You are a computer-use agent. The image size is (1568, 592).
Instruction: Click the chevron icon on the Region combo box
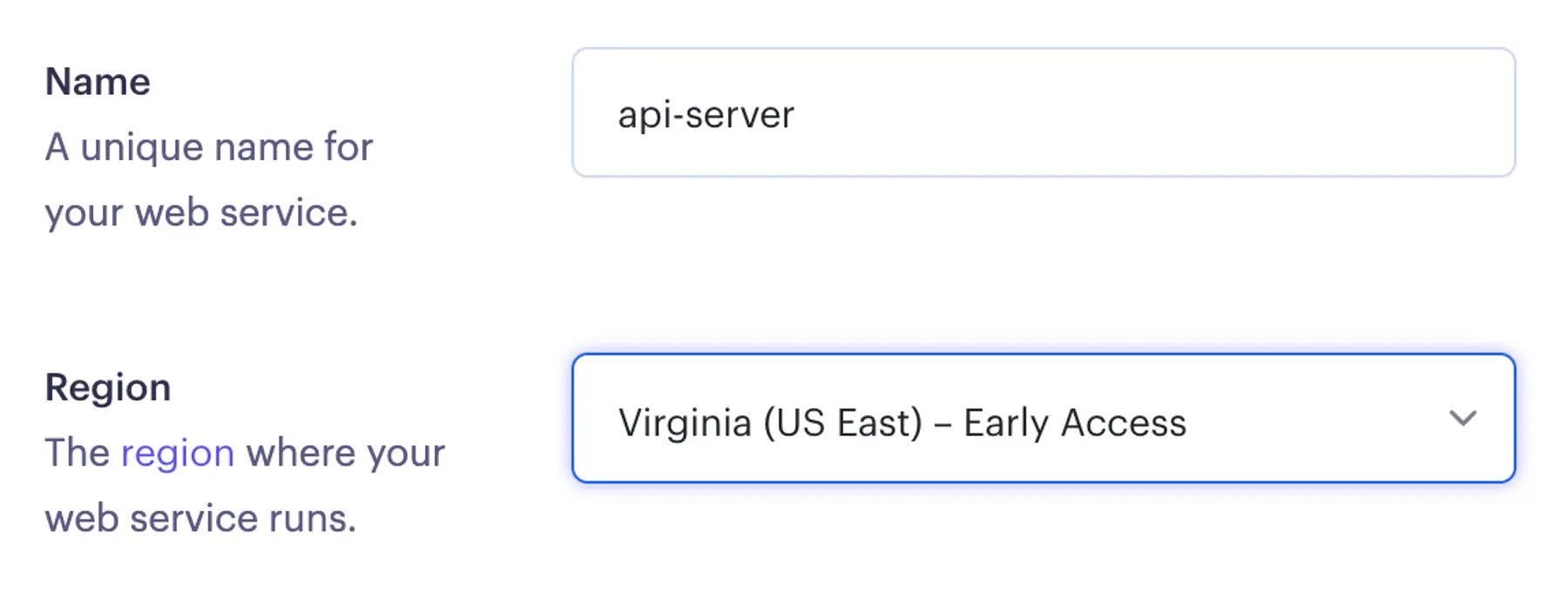(1461, 420)
